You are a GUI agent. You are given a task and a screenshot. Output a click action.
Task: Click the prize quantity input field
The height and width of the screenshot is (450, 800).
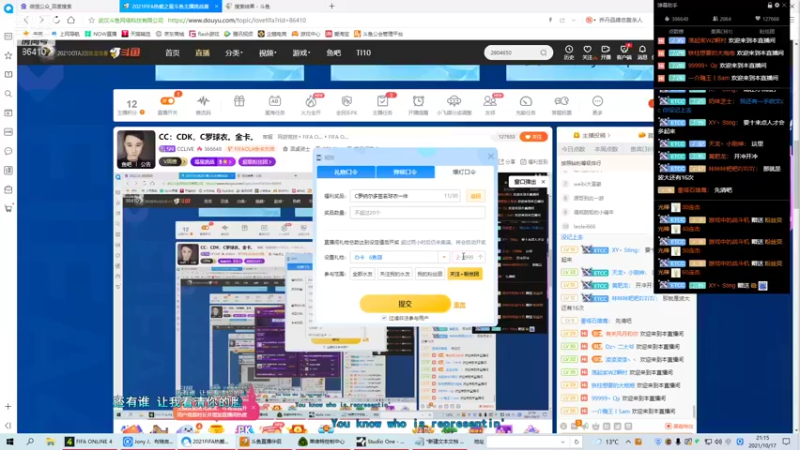(417, 213)
